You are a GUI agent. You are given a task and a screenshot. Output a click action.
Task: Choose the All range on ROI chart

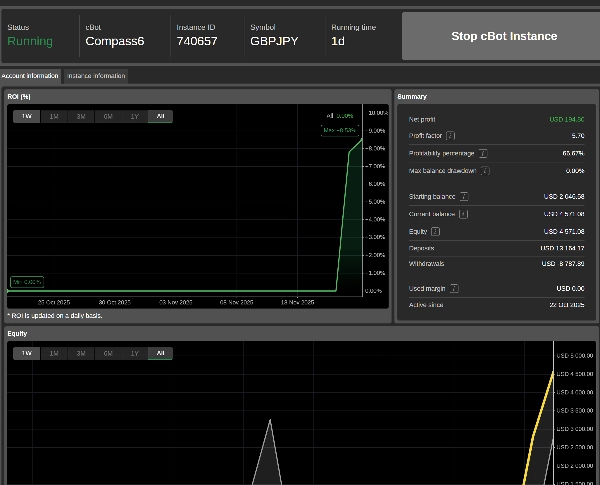(159, 116)
